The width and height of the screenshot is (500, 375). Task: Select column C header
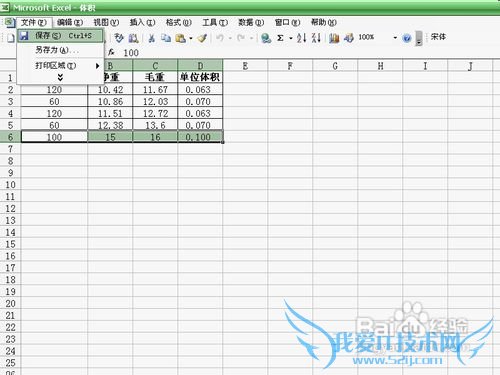(155, 66)
